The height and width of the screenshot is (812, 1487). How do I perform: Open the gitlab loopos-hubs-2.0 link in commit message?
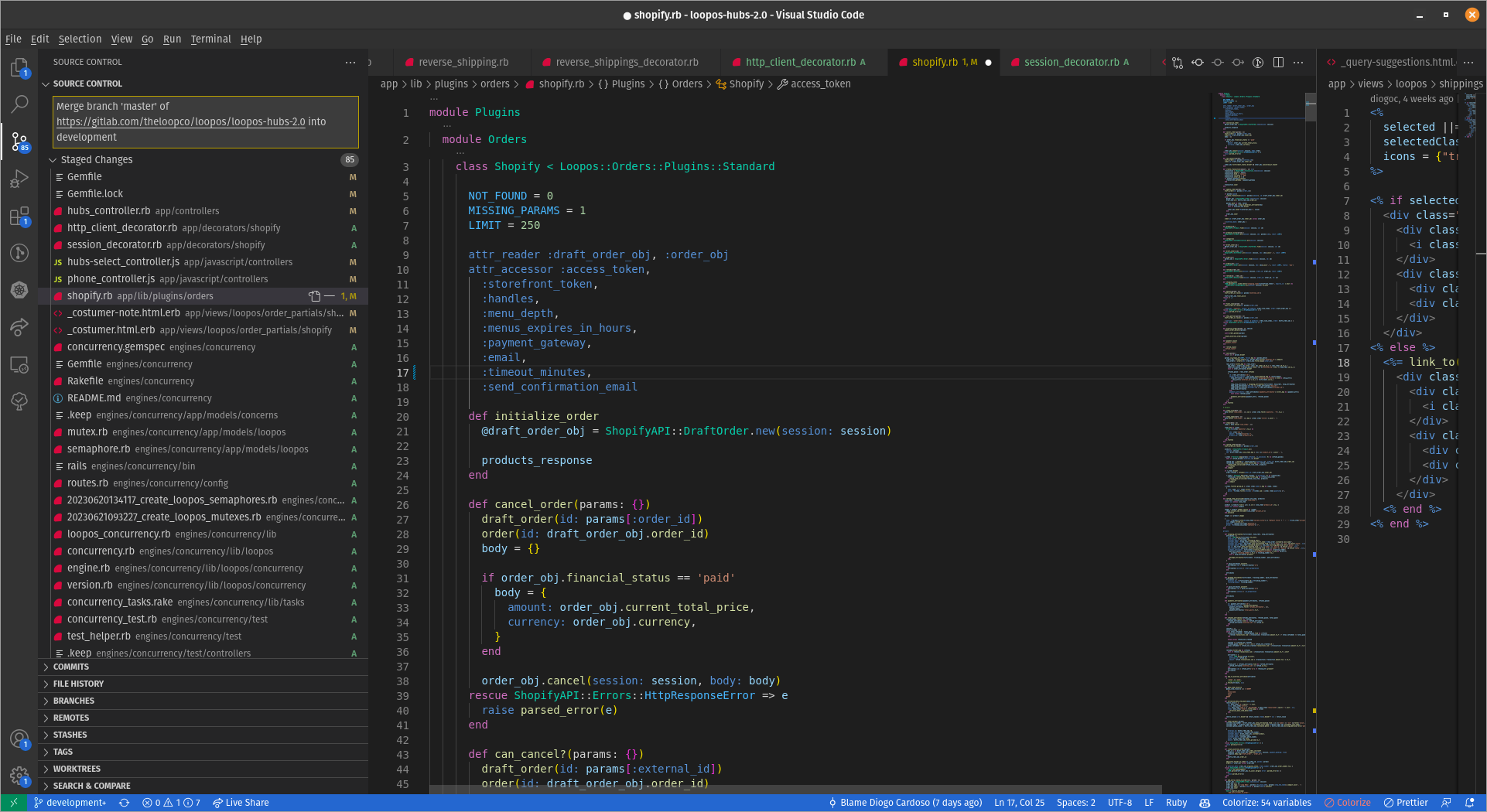pyautogui.click(x=181, y=121)
